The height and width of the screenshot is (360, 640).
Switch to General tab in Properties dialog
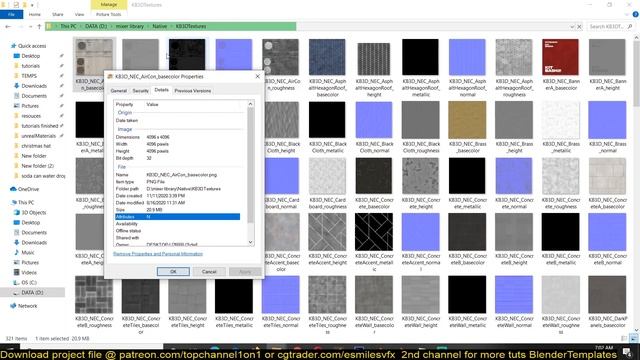pyautogui.click(x=118, y=91)
